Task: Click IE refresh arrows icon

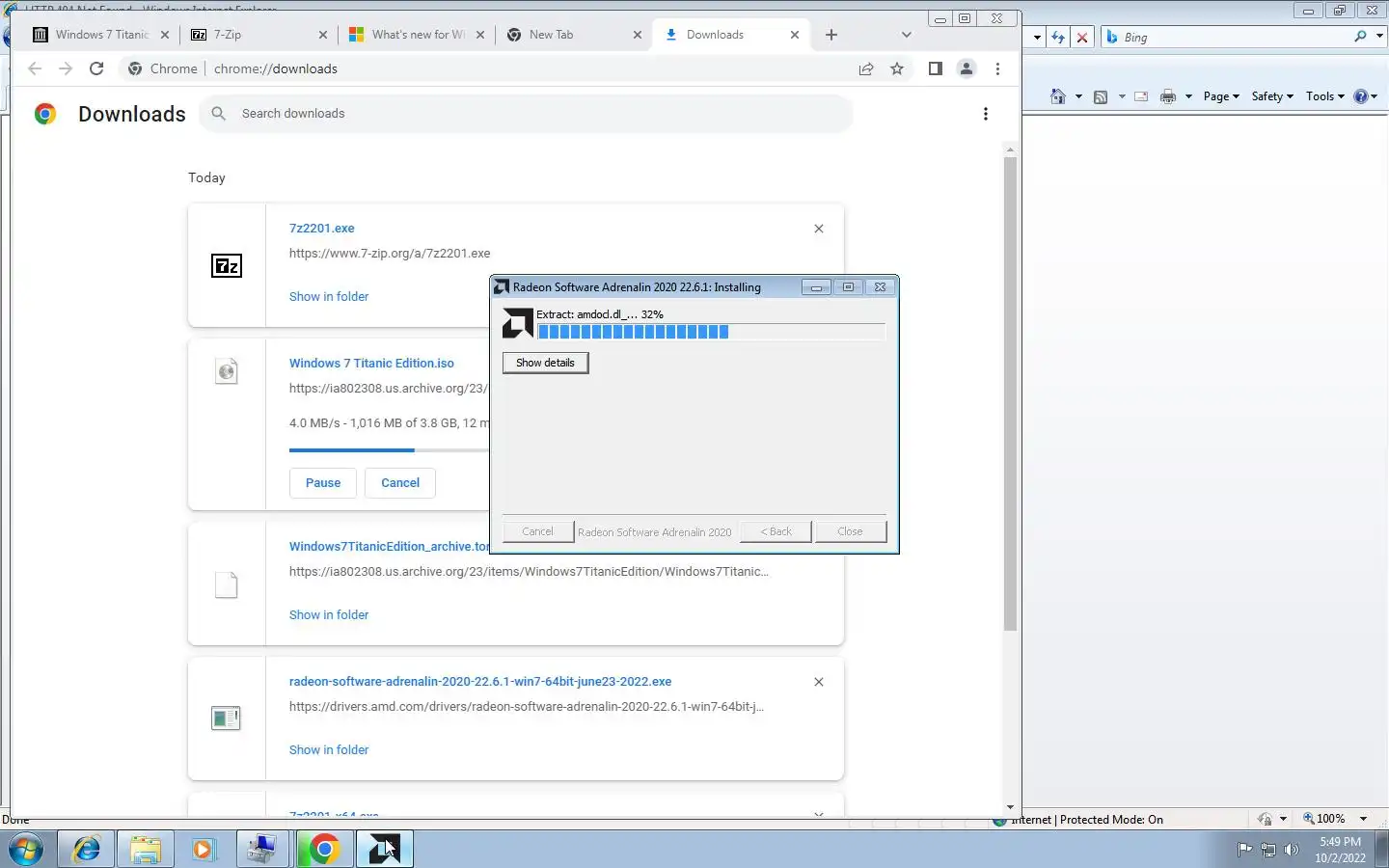Action: pos(1058,38)
